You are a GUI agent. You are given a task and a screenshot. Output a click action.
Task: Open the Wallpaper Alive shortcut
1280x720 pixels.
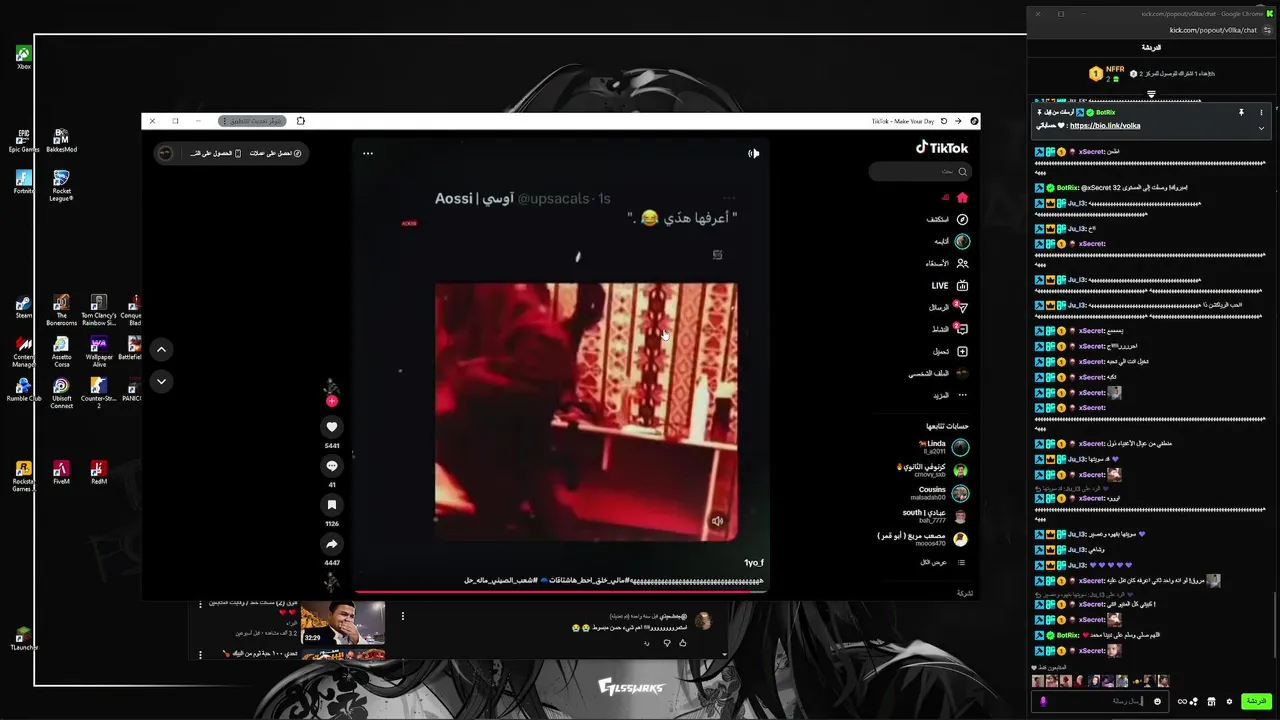pyautogui.click(x=98, y=353)
